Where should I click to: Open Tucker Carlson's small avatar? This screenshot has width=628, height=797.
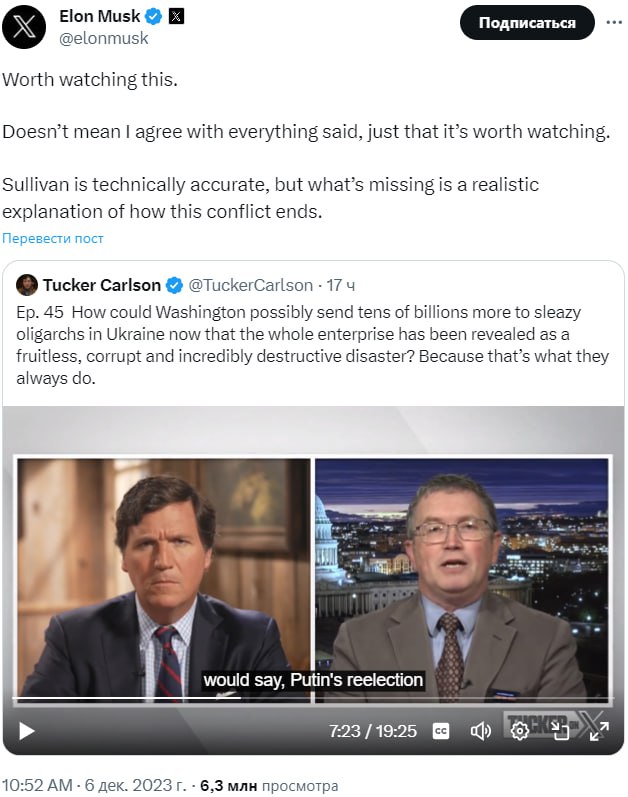(26, 285)
